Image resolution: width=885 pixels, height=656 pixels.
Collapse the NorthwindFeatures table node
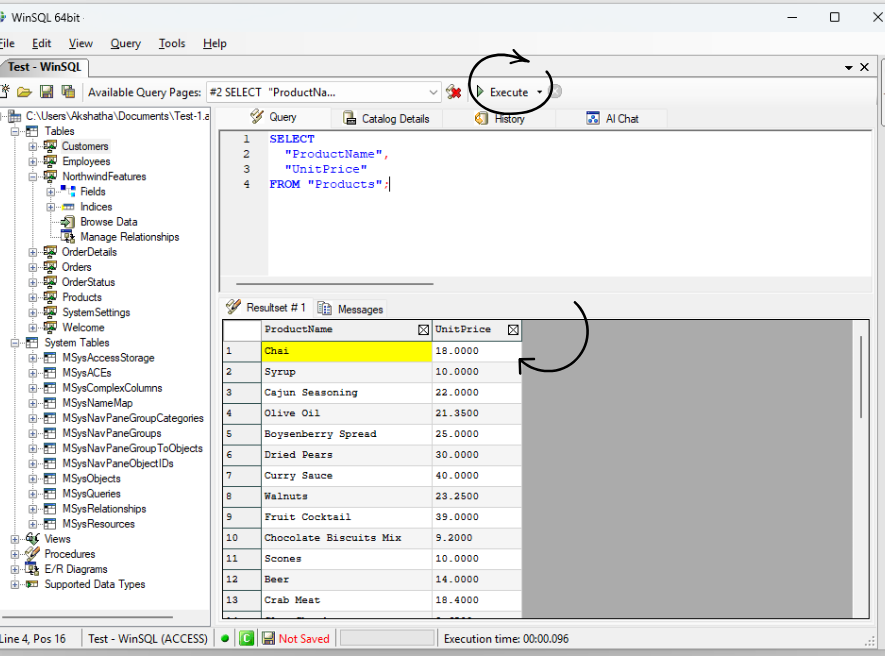tap(32, 177)
